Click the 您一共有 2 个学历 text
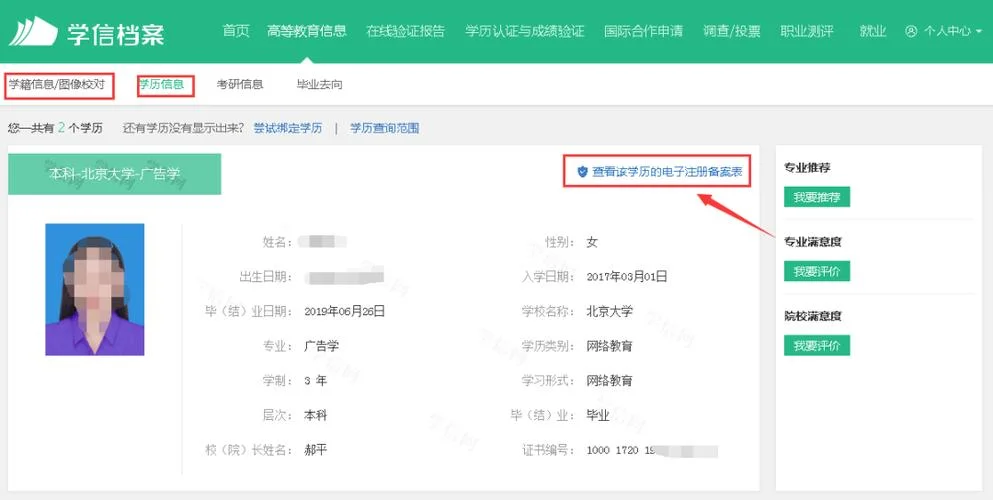This screenshot has width=993, height=500. tap(55, 128)
